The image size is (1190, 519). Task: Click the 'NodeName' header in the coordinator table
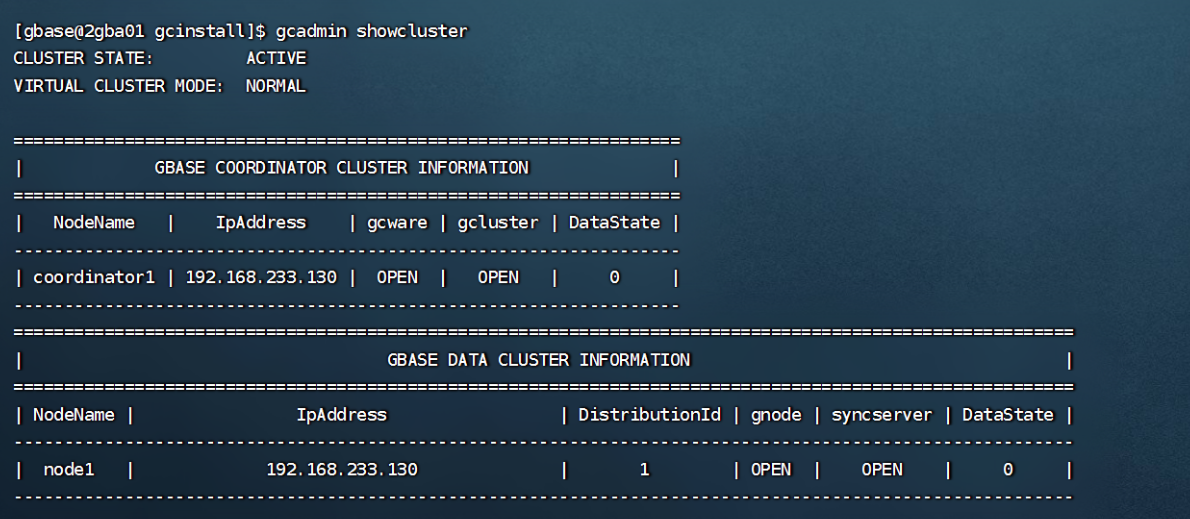point(94,222)
